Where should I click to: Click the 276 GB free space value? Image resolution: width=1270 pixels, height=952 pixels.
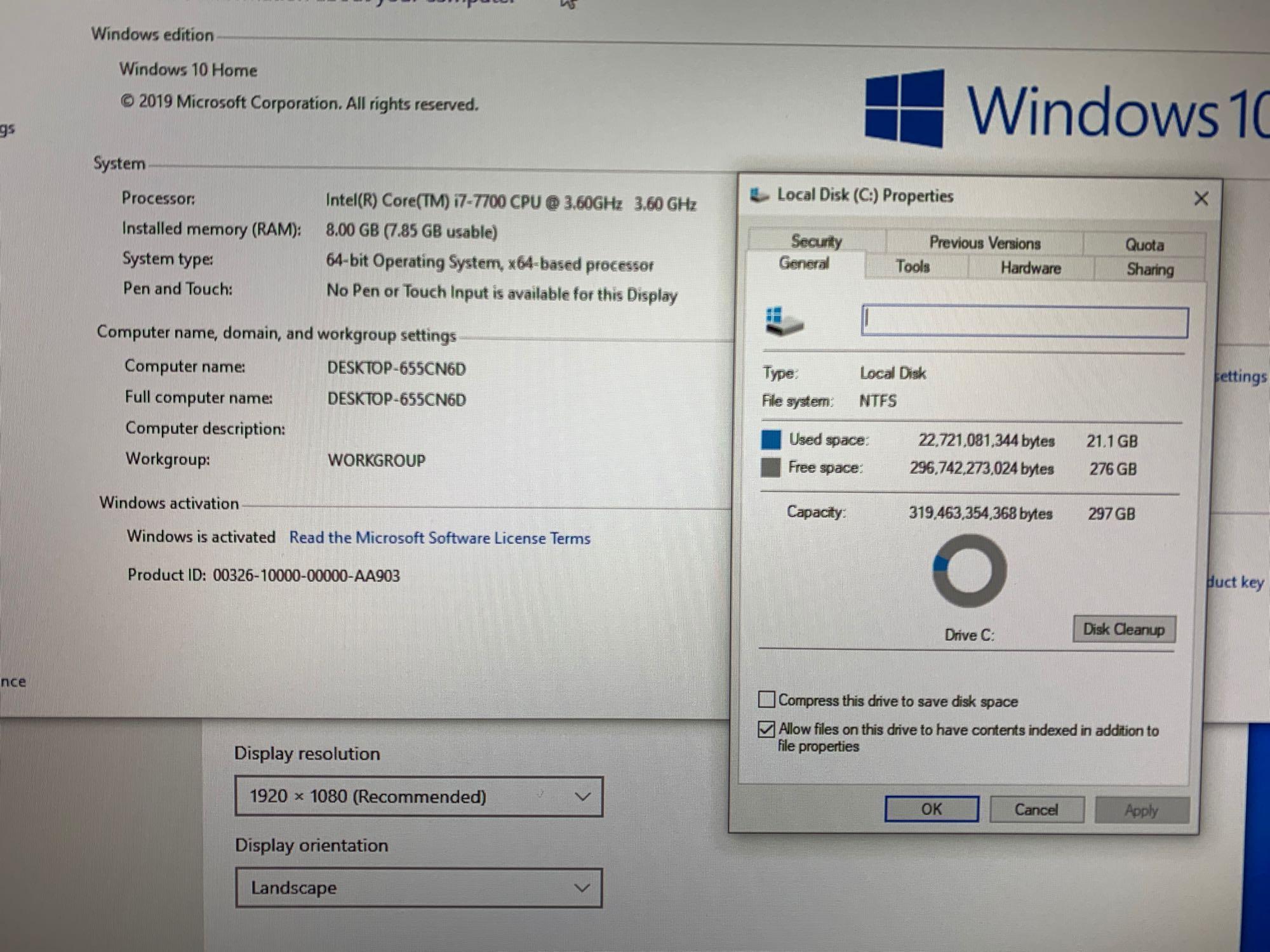click(1113, 469)
